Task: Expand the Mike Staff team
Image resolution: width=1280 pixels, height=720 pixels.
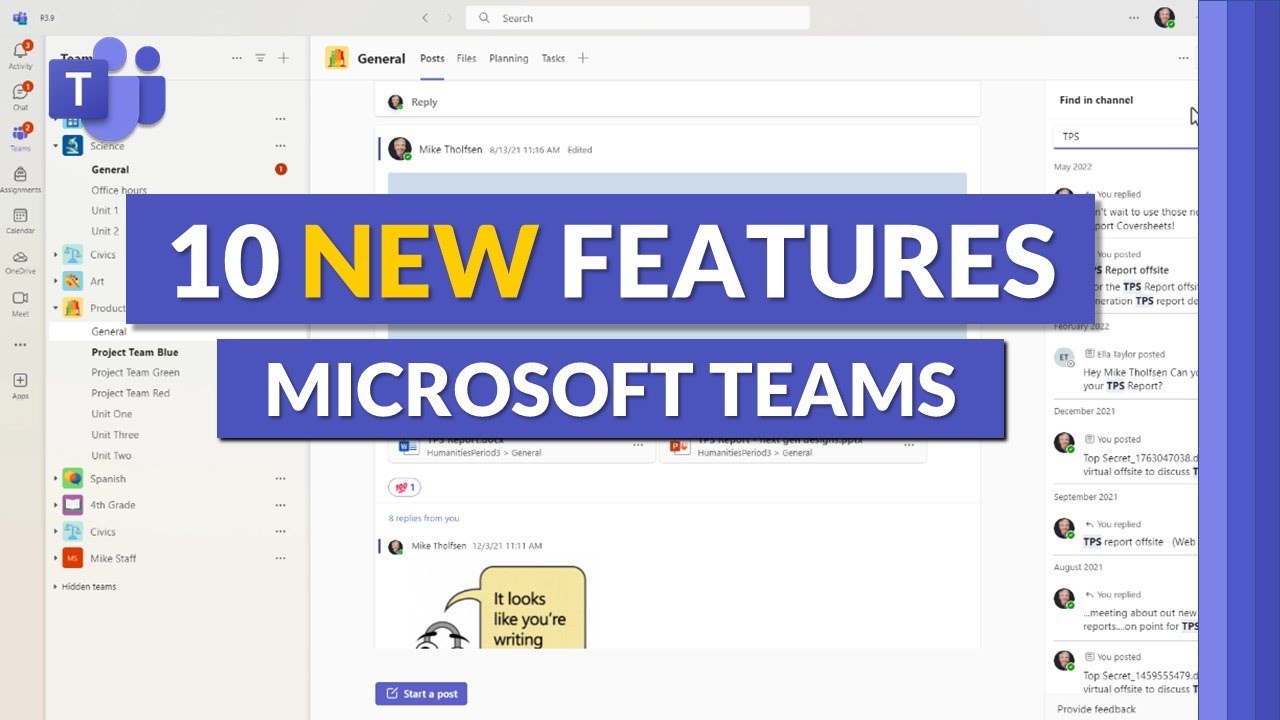Action: (x=56, y=558)
